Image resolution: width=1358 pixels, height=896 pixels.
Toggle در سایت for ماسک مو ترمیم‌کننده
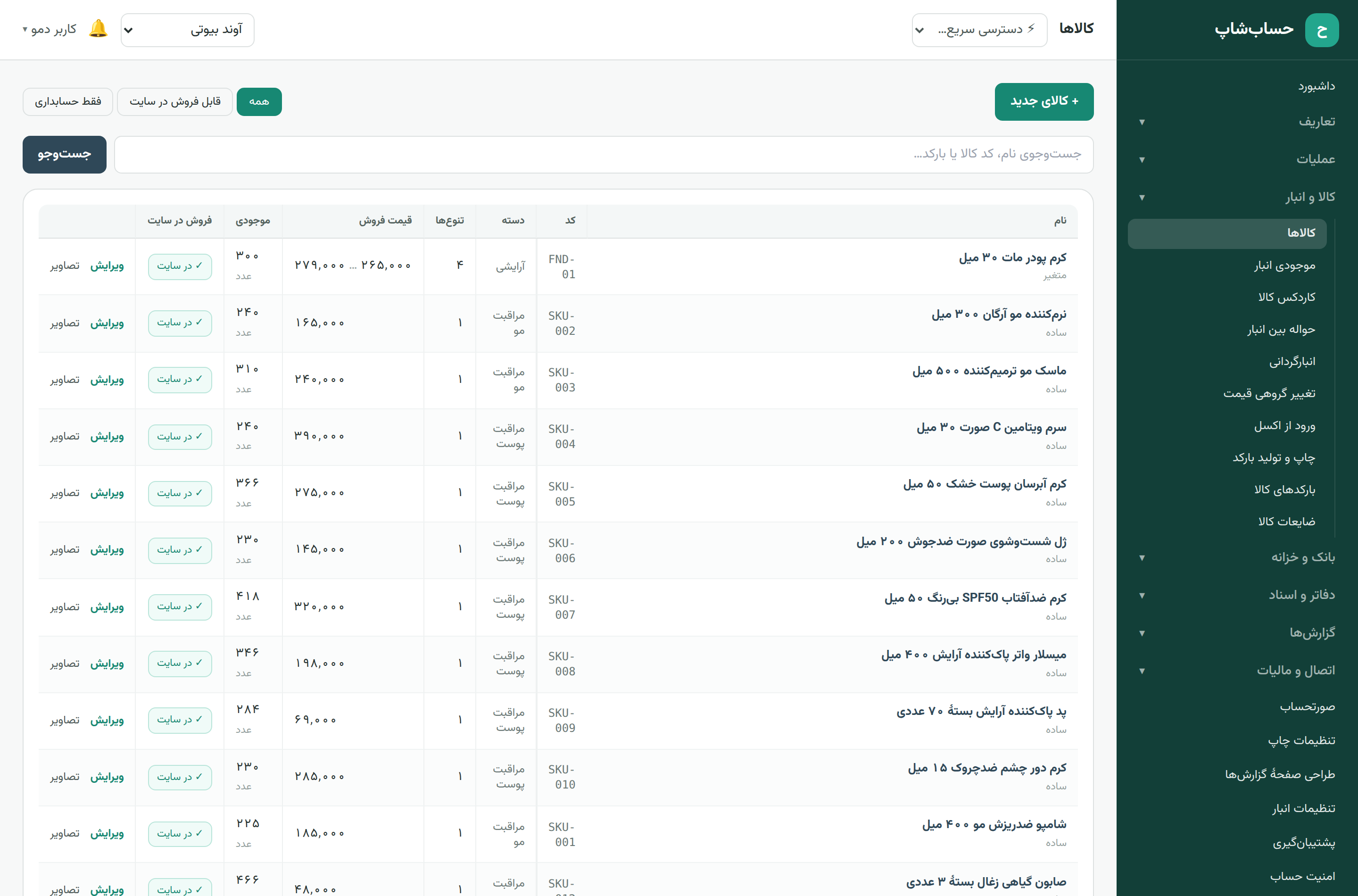tap(180, 380)
